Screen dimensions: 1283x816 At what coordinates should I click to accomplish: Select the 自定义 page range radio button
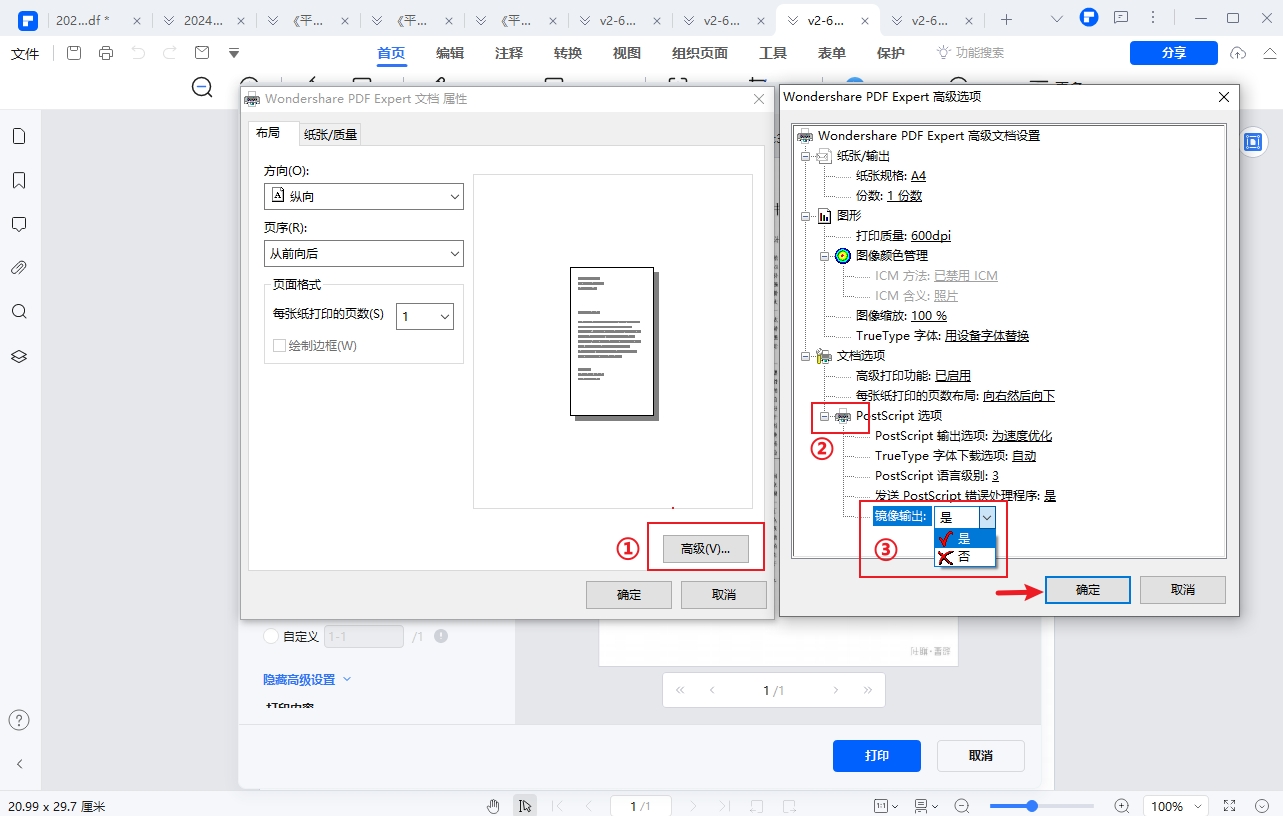click(270, 636)
